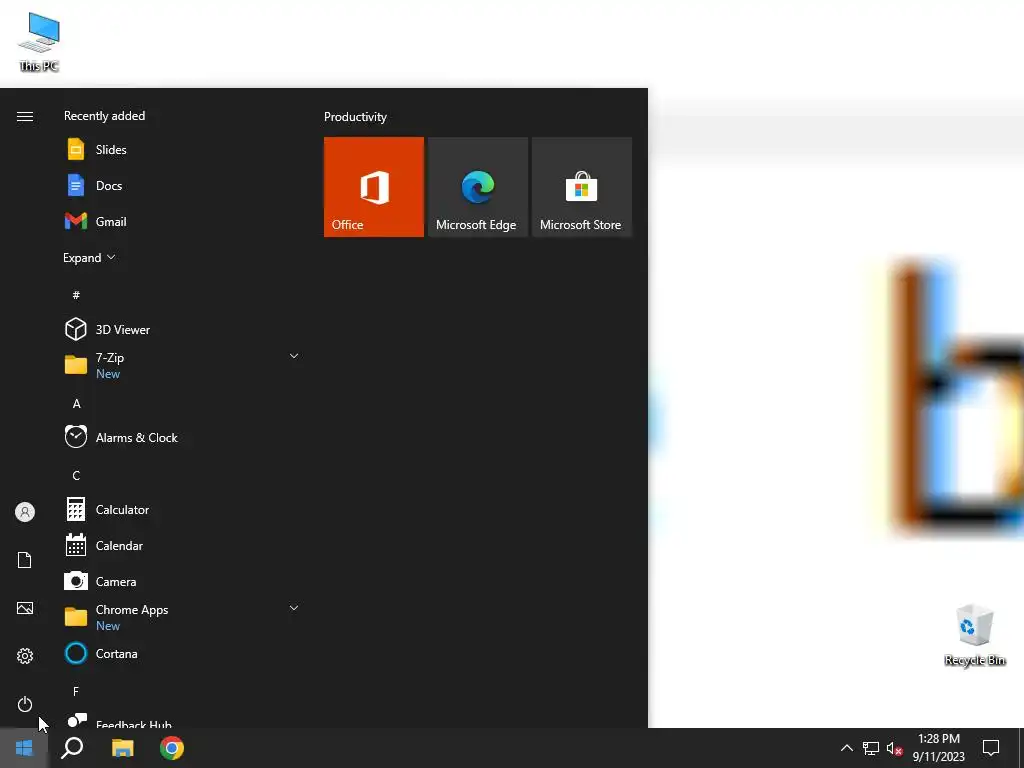Open taskbar Search magnifier

pyautogui.click(x=72, y=748)
